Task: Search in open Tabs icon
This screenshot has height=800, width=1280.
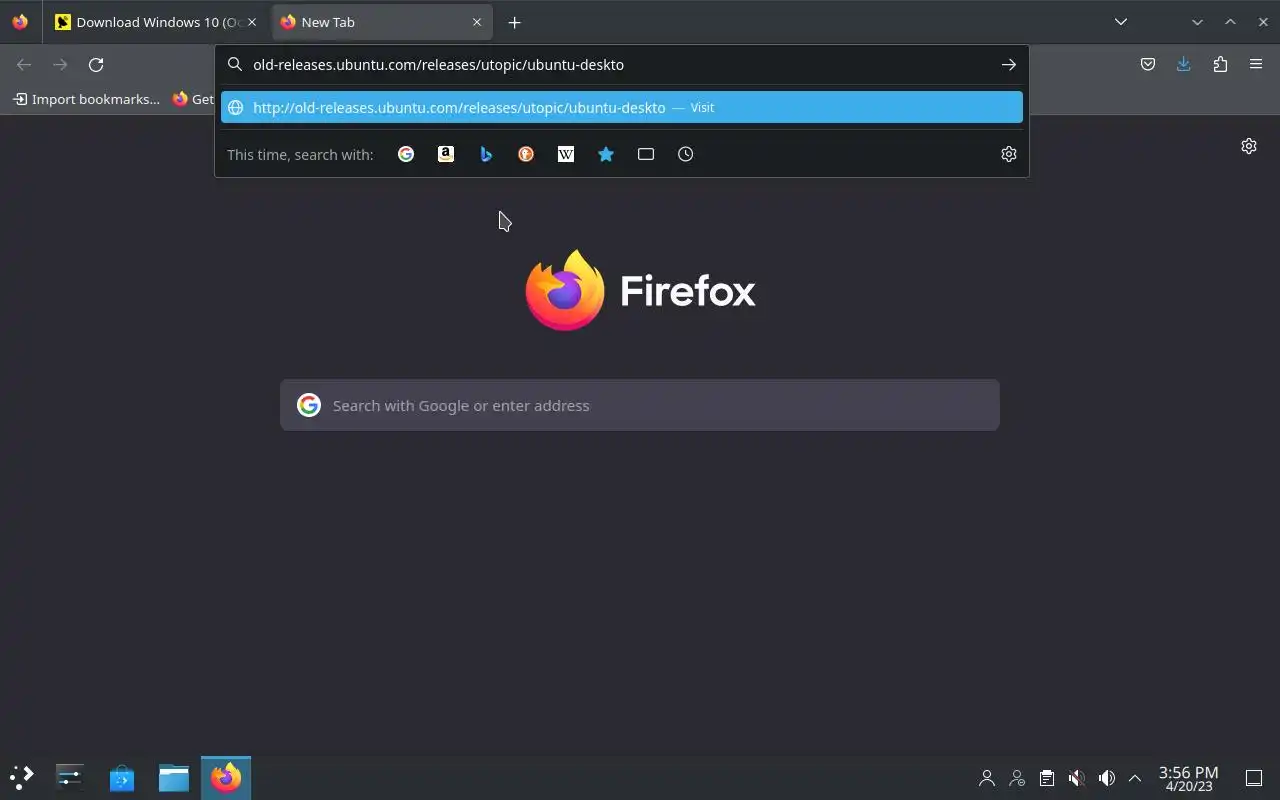Action: (646, 154)
